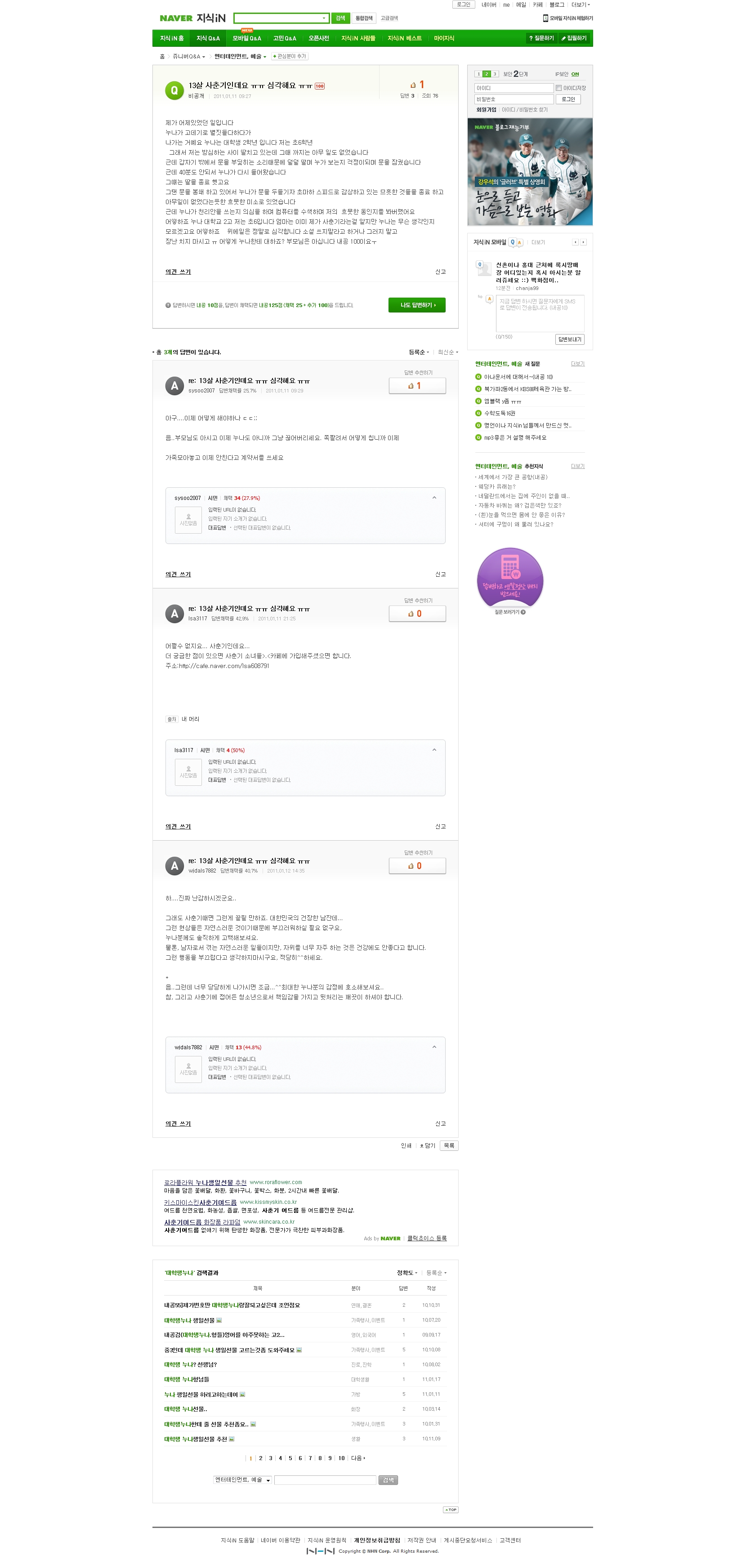The image size is (746, 1568).
Task: Select security level 1
Action: coord(478,74)
